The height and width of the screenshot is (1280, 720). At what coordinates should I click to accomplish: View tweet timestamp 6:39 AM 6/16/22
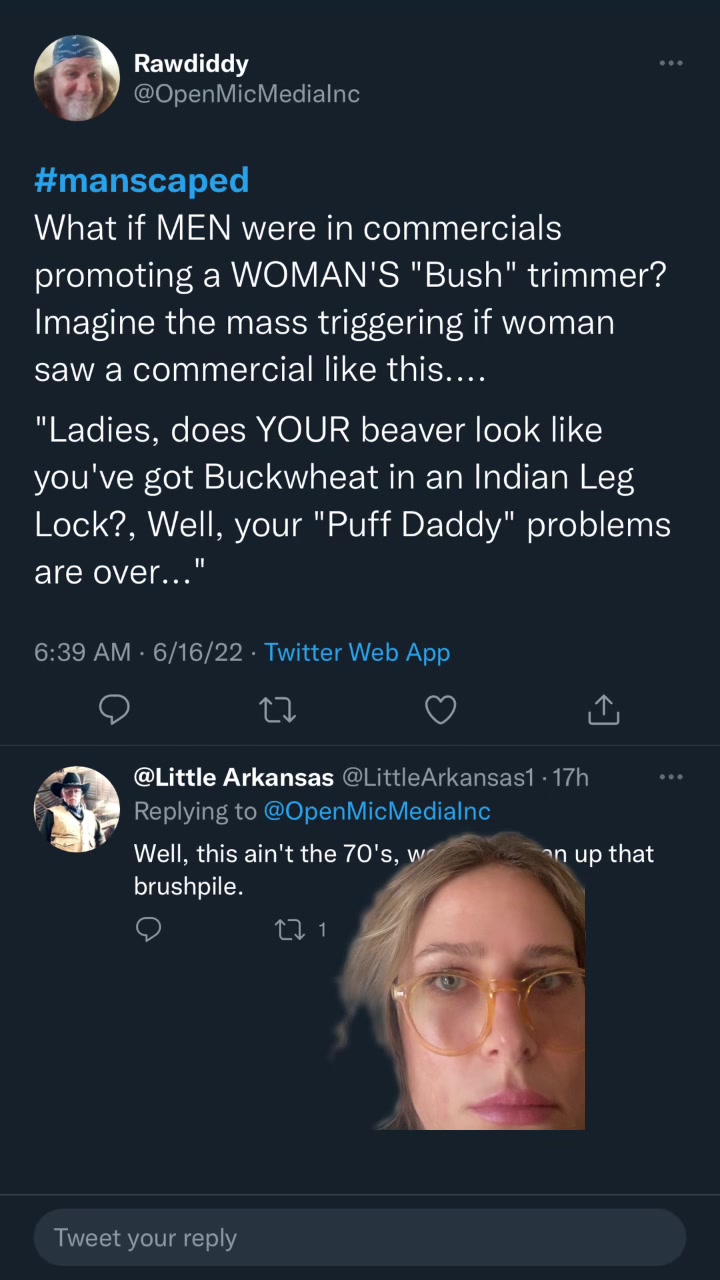click(x=138, y=652)
